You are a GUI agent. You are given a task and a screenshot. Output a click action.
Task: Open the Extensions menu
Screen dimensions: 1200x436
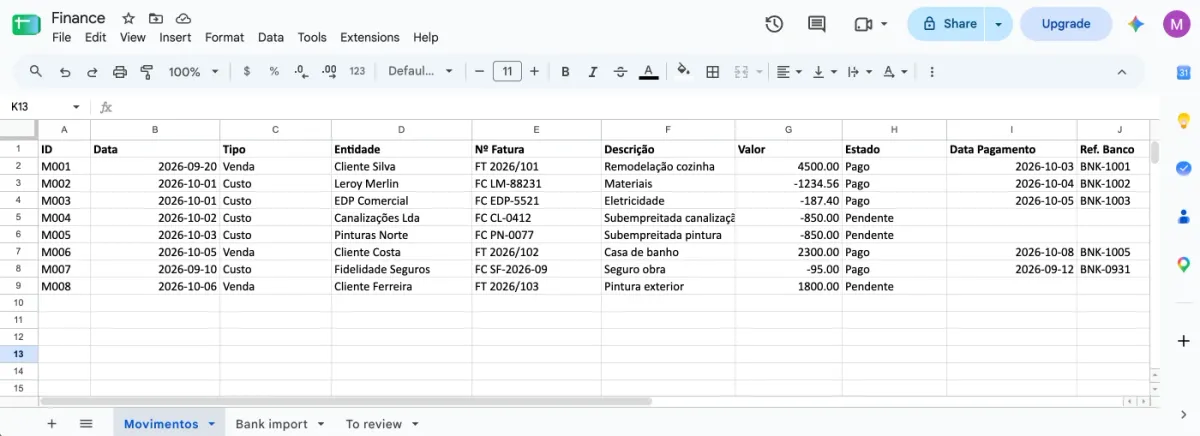point(370,37)
